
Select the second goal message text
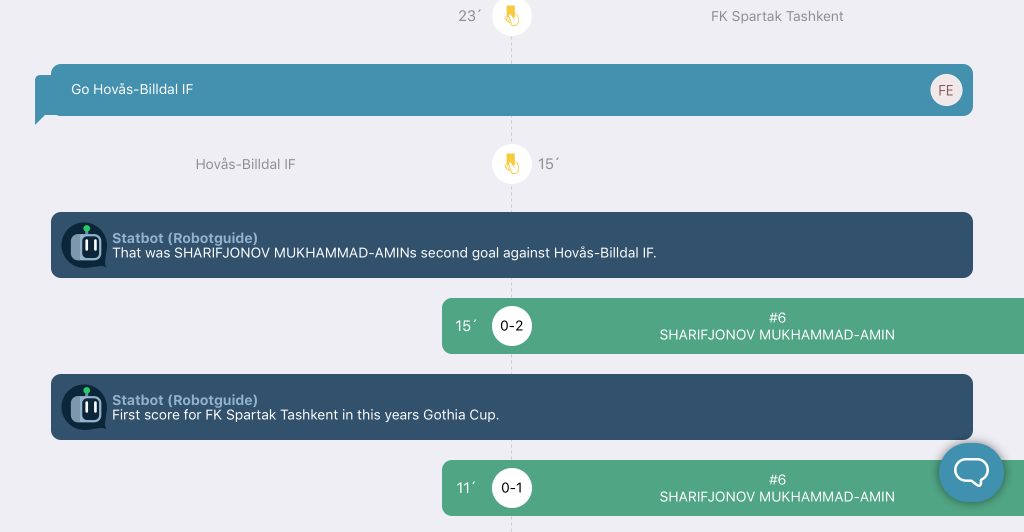(384, 253)
